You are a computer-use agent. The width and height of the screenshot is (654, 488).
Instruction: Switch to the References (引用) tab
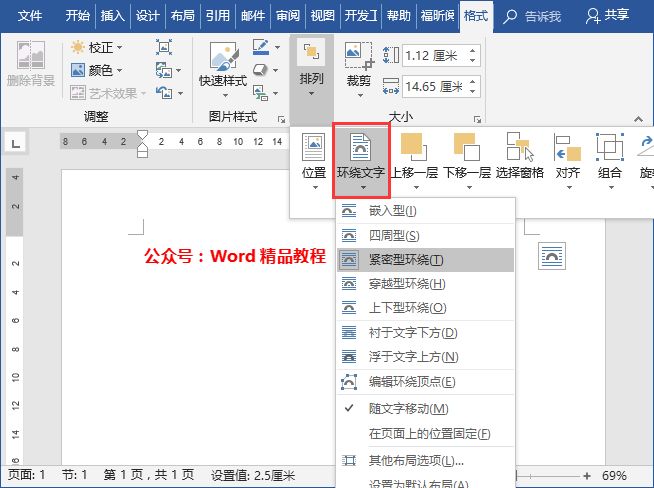click(218, 16)
